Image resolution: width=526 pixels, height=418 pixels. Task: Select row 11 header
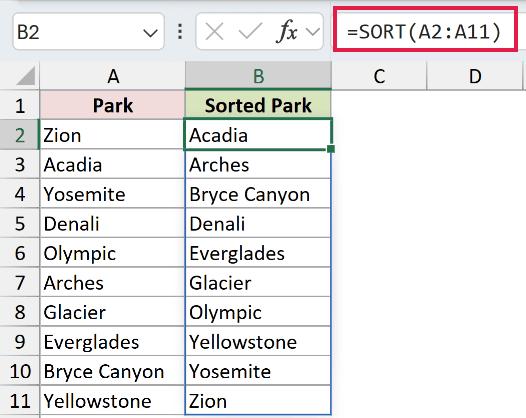tap(20, 400)
